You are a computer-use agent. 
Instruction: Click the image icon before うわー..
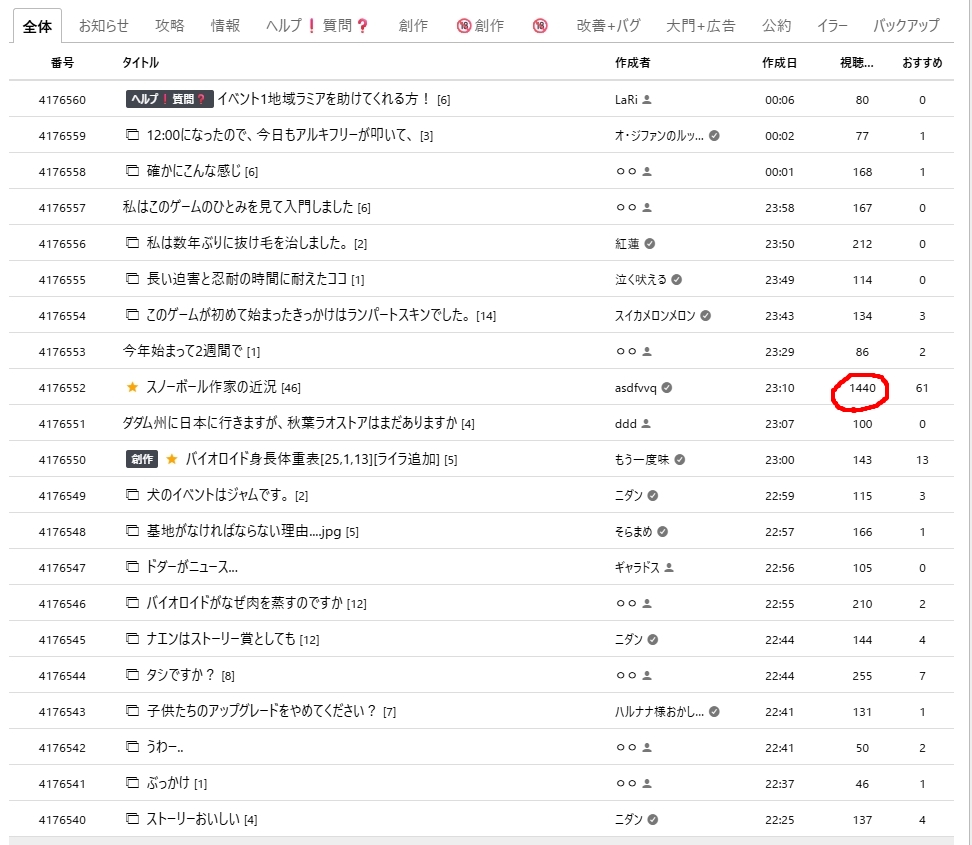[x=132, y=747]
